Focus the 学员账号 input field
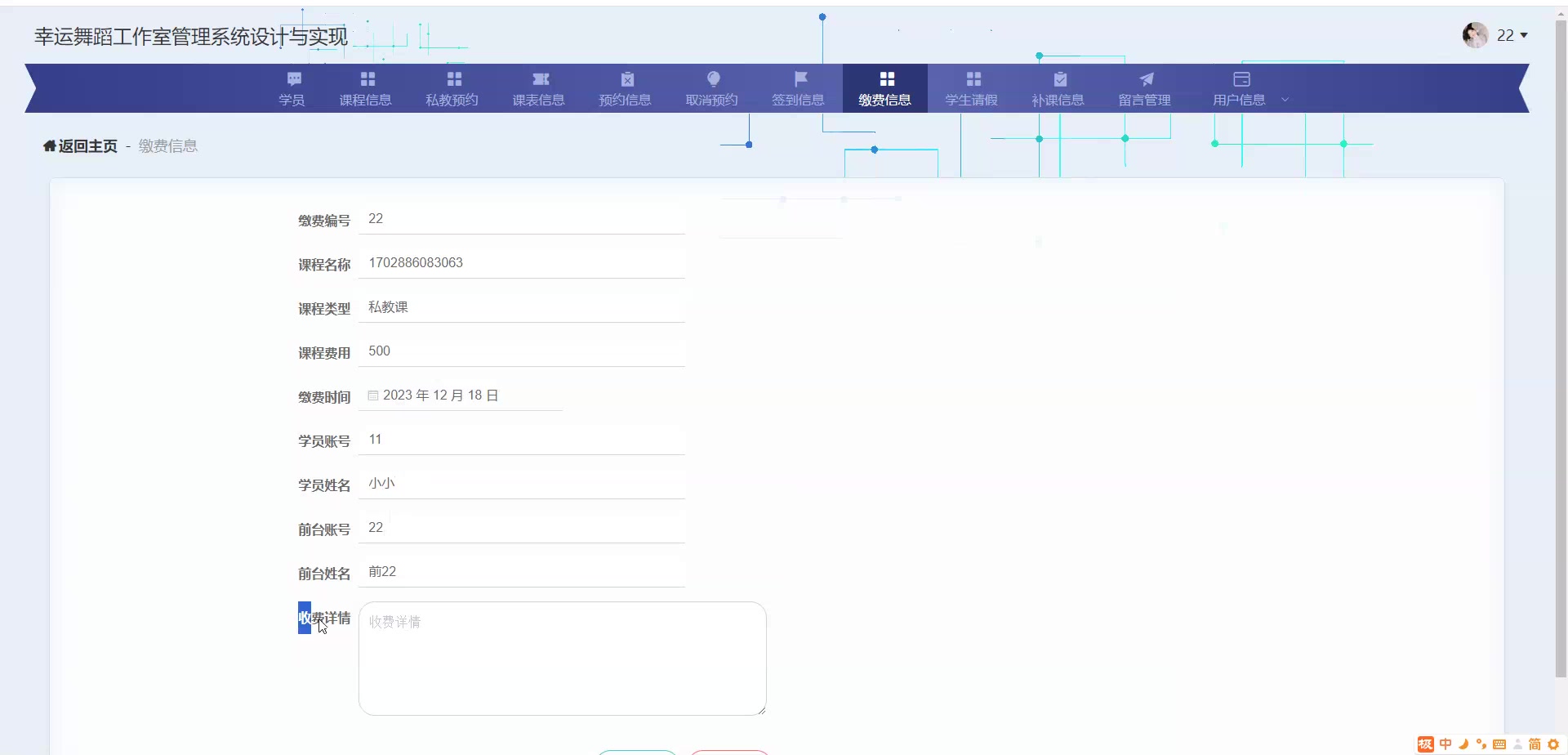This screenshot has height=755, width=1568. pos(522,440)
